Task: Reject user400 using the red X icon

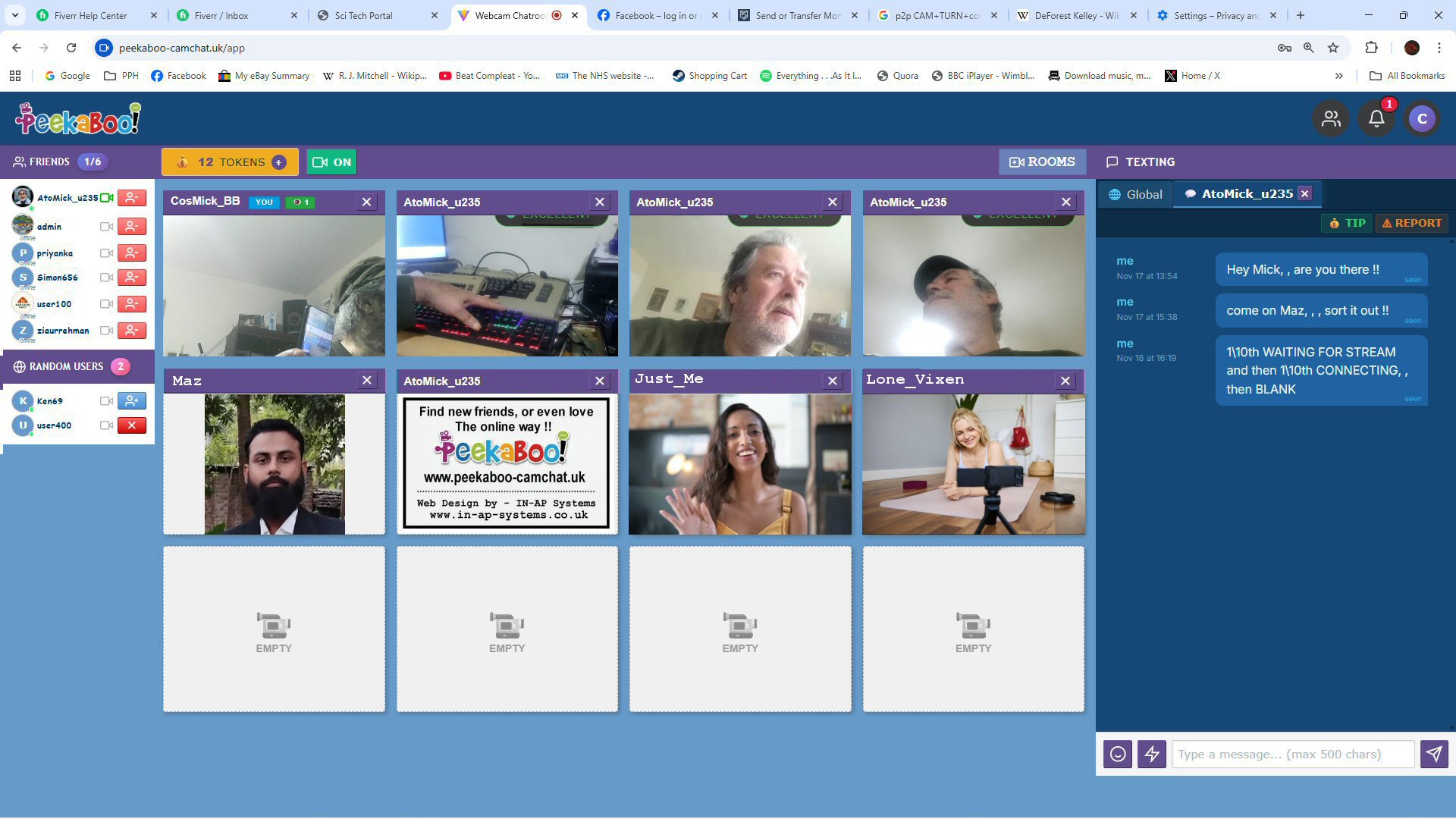Action: pos(132,425)
